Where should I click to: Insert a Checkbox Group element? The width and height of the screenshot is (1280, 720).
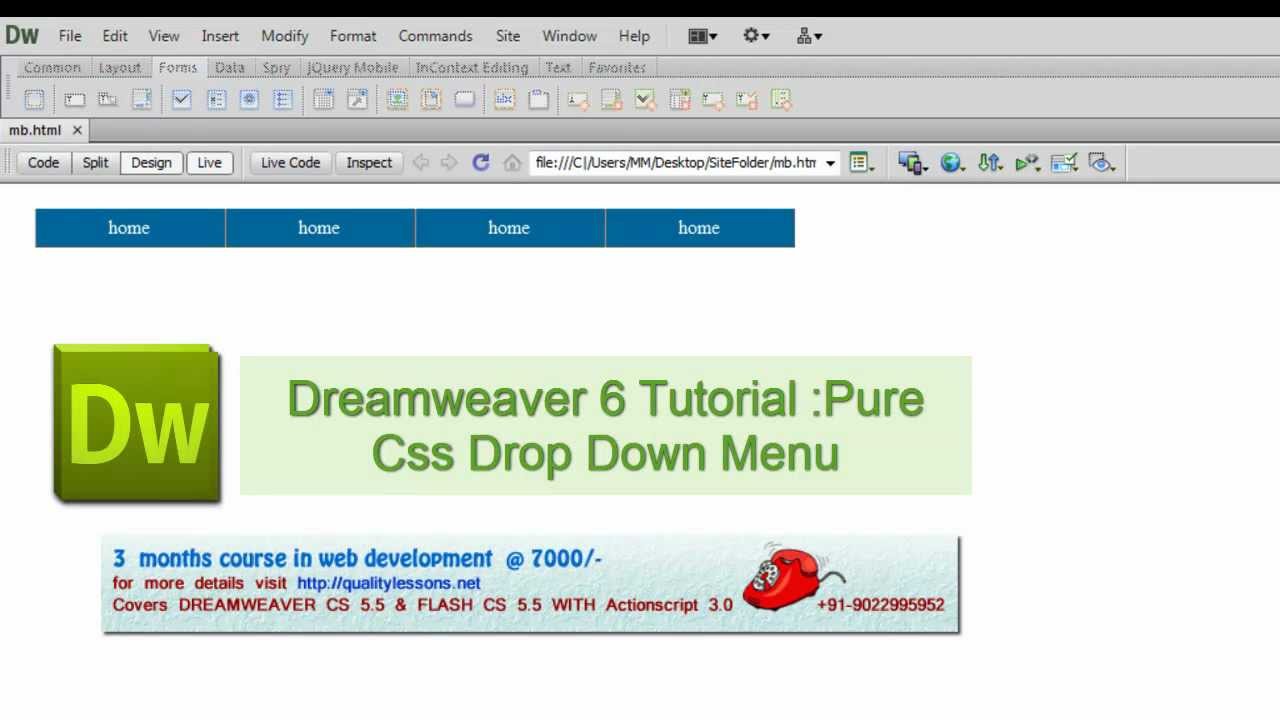(216, 99)
